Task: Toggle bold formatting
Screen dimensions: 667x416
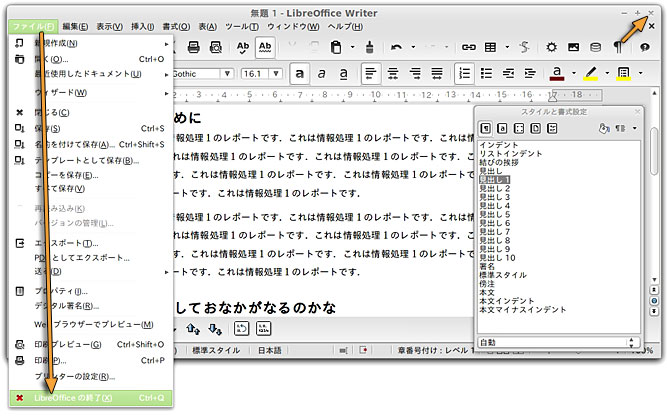Action: (x=299, y=74)
